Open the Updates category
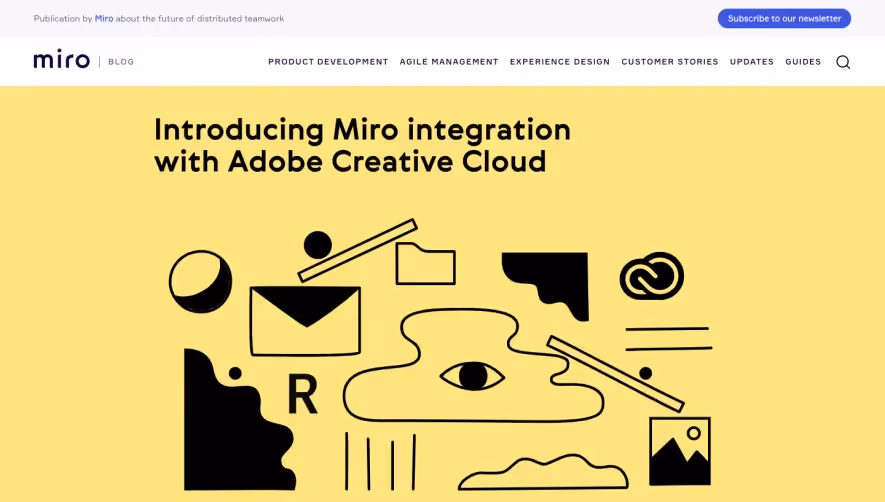Screen dimensions: 885x502 (751, 62)
